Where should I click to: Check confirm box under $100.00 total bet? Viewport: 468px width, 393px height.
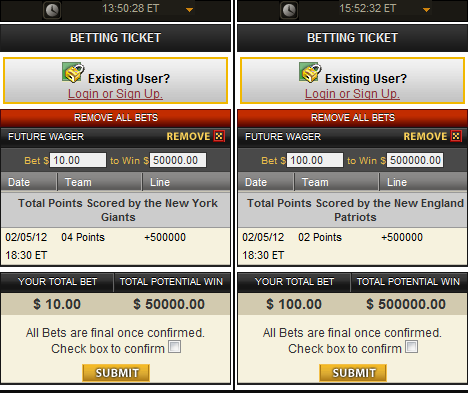(412, 347)
